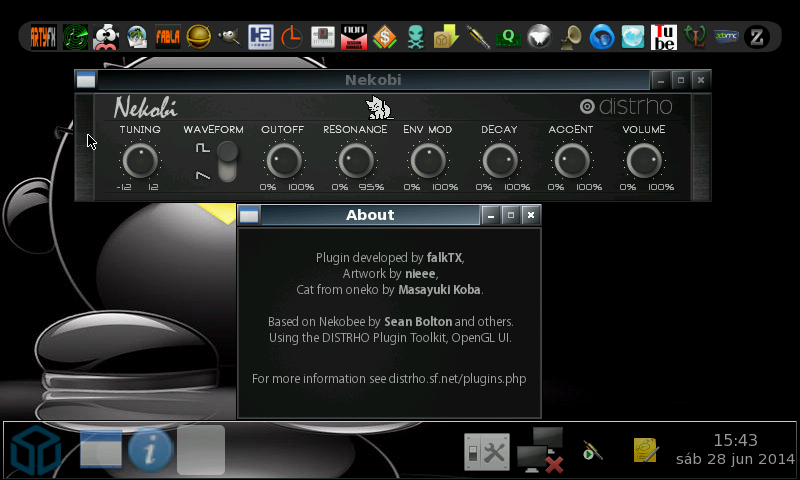Viewport: 800px width, 480px height.
Task: Open the Nekobi window menu button
Action: tap(86, 80)
